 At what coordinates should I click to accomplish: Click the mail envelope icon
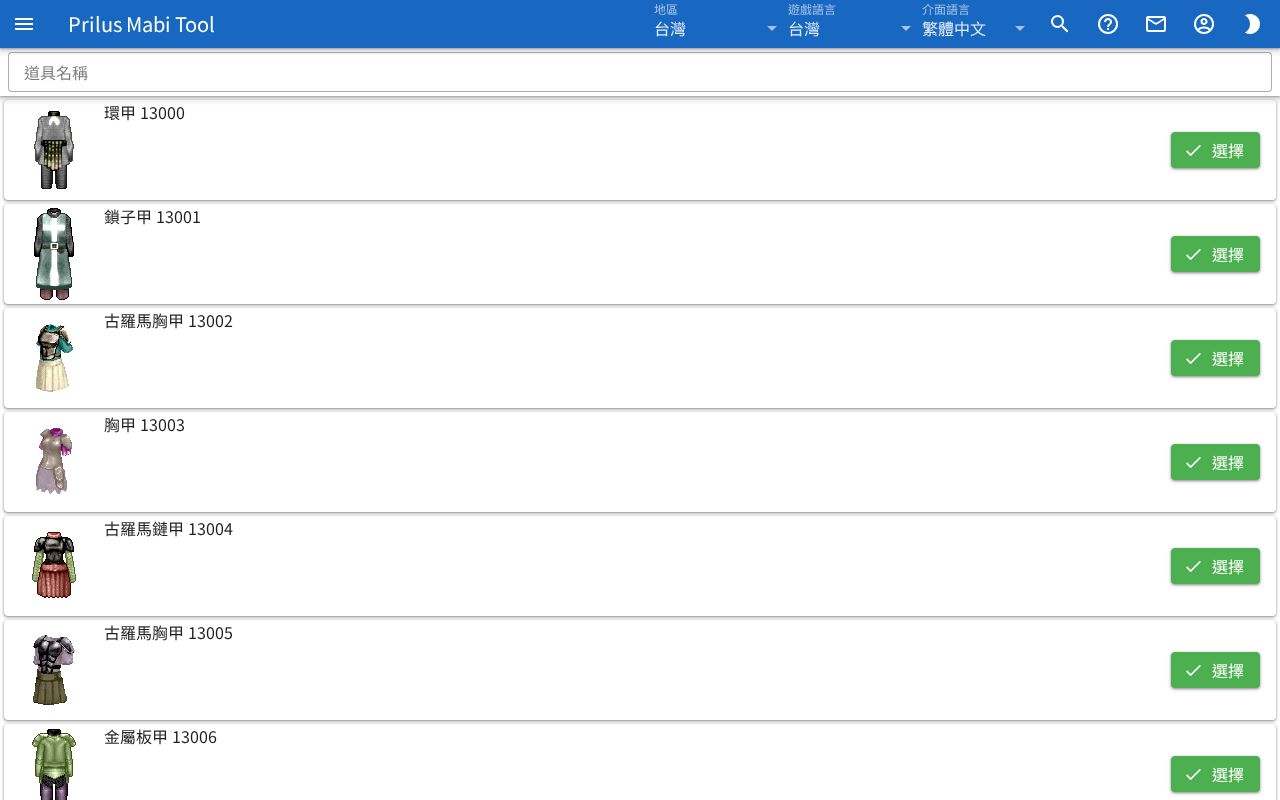(1156, 24)
